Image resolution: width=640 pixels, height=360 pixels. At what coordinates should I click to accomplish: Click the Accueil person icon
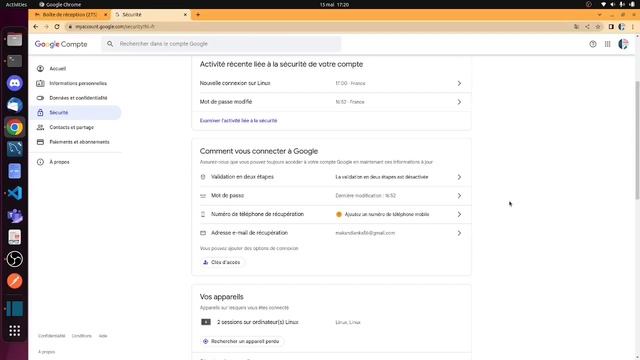pyautogui.click(x=40, y=69)
